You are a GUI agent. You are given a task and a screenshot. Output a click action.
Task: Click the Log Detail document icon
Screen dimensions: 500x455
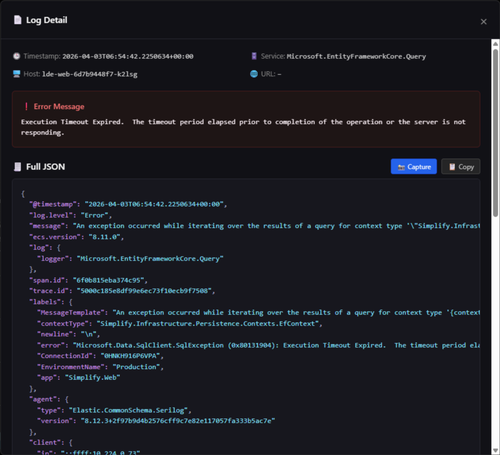17,20
